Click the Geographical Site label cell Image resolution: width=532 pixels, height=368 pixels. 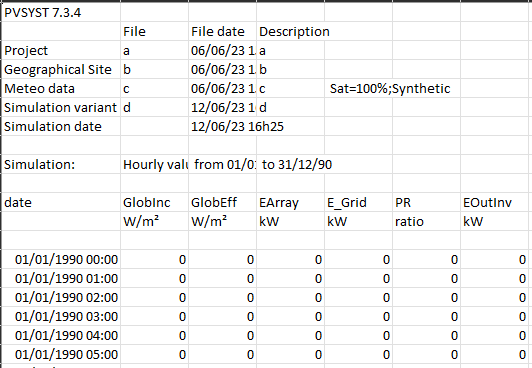tap(61, 70)
